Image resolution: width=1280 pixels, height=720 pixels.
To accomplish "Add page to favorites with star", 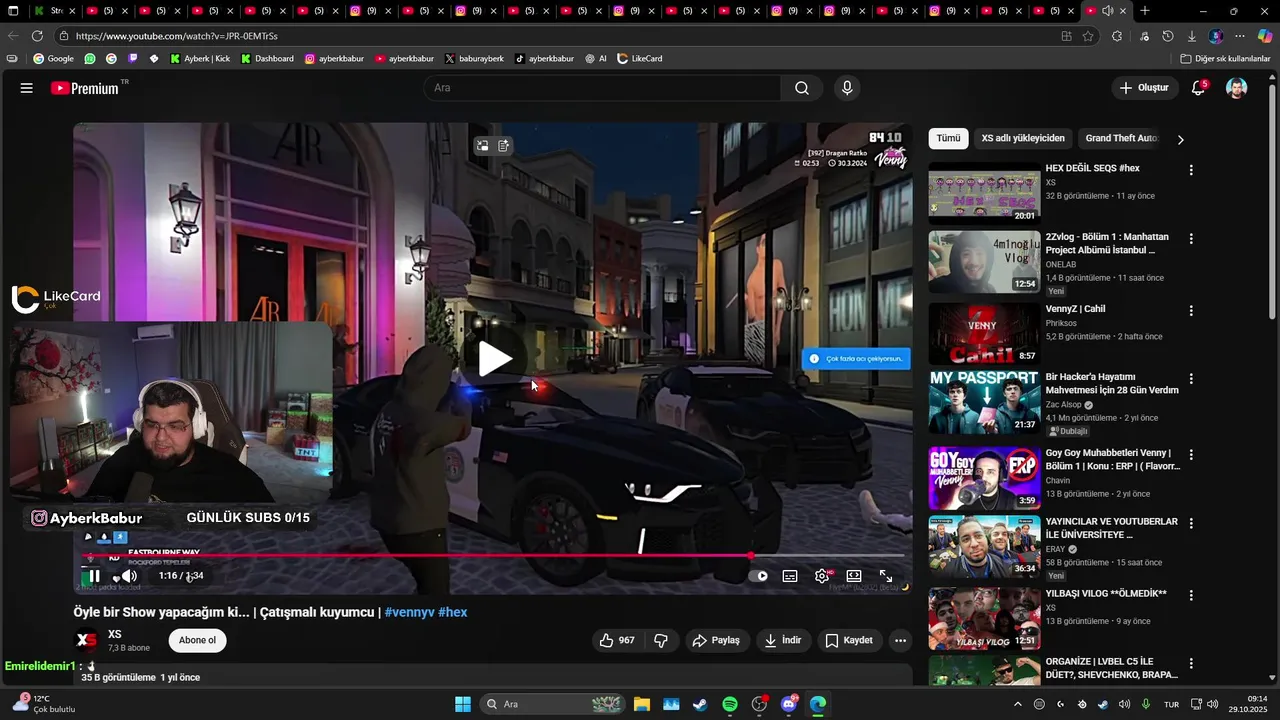I will (x=1088, y=36).
